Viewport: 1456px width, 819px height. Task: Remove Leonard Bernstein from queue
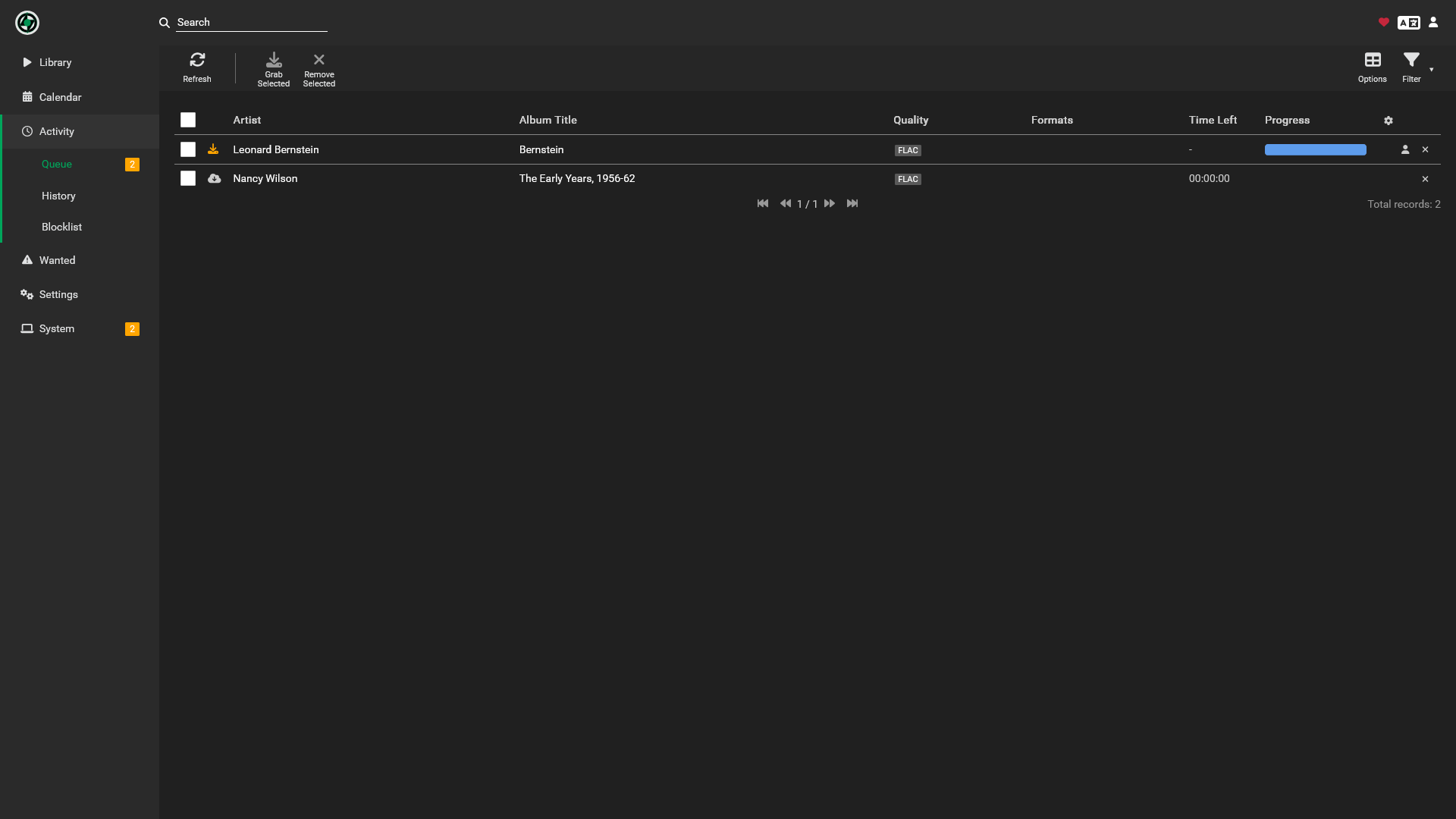(1426, 149)
